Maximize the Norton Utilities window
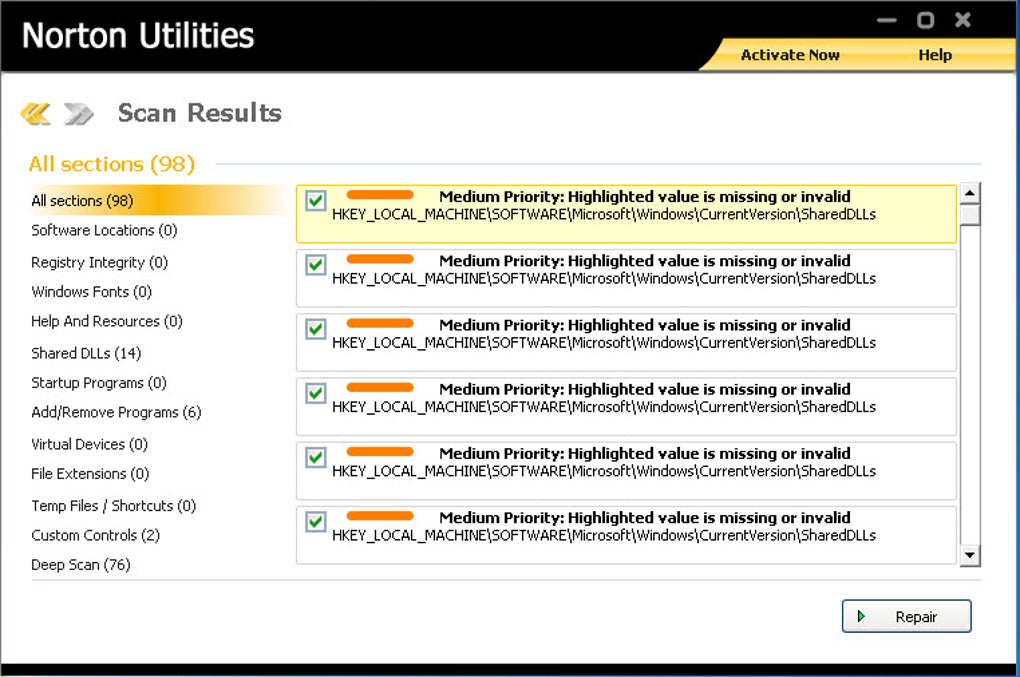The width and height of the screenshot is (1020, 677). coord(925,20)
